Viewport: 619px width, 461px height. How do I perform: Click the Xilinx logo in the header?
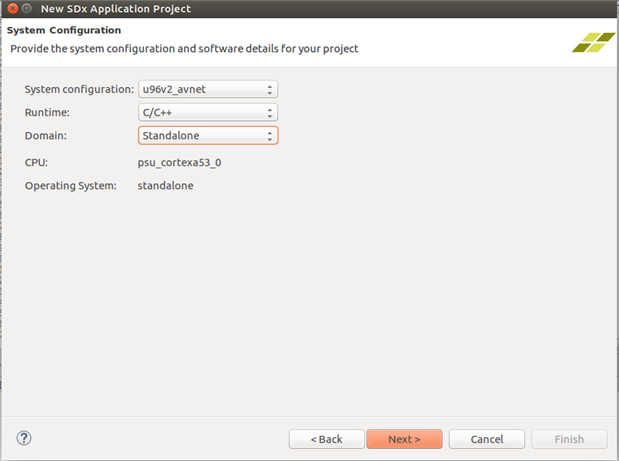(x=593, y=42)
